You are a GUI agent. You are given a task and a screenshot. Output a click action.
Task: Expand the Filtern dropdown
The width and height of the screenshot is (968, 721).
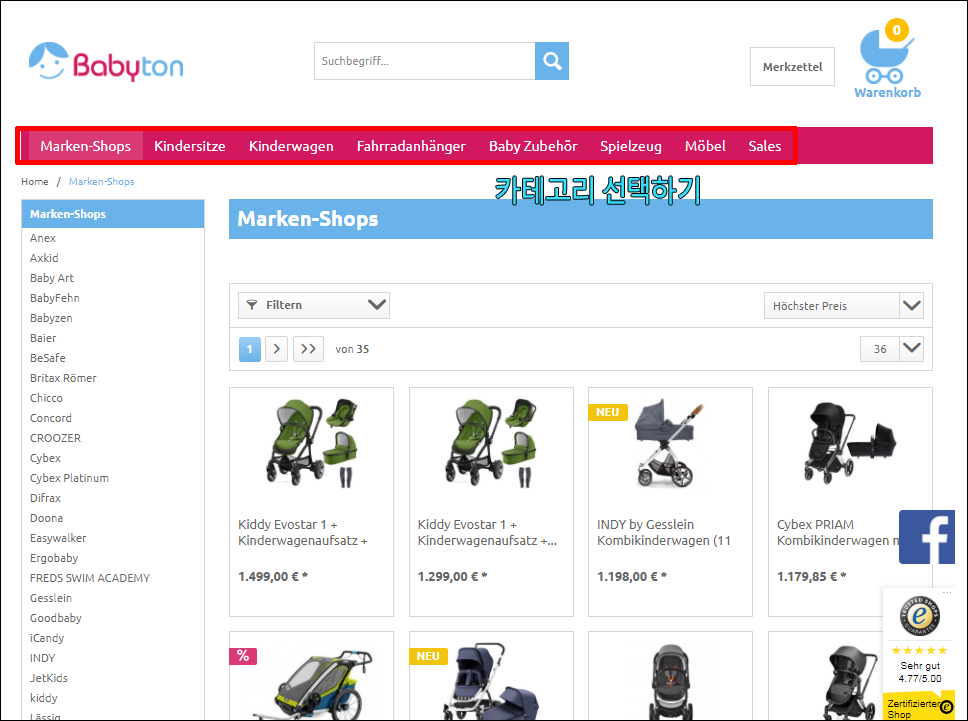(314, 306)
